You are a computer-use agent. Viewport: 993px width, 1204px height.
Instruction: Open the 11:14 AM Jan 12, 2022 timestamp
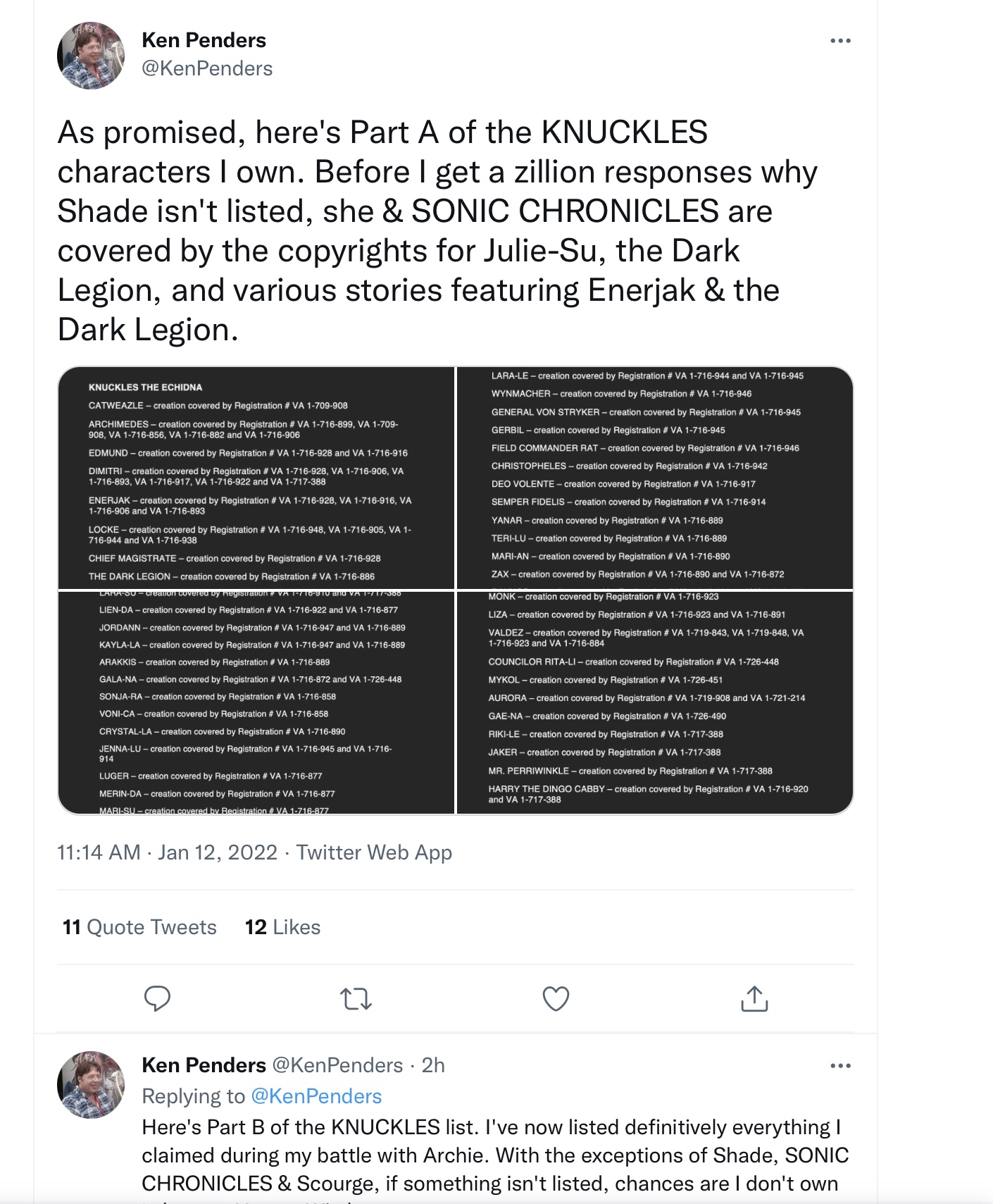pyautogui.click(x=167, y=852)
